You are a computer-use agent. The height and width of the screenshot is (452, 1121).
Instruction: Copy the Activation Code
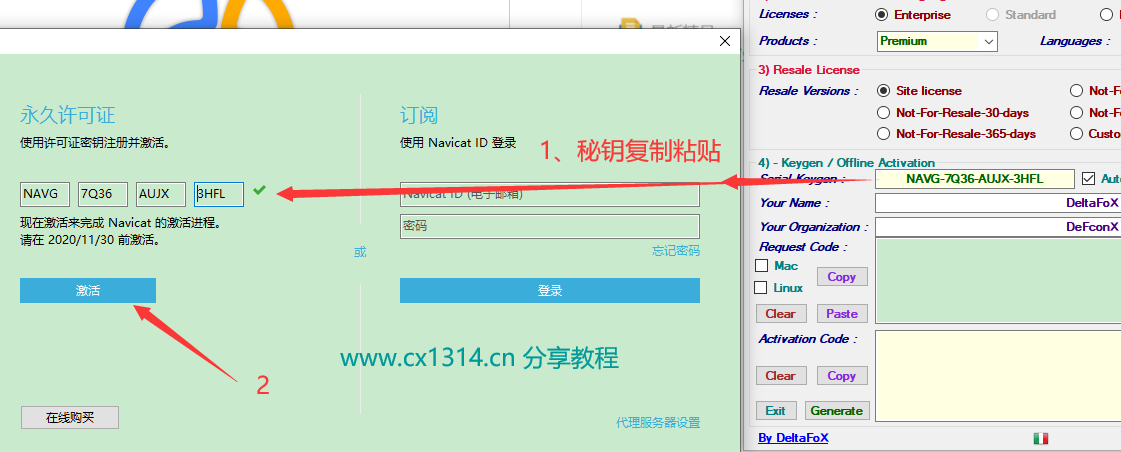841,375
